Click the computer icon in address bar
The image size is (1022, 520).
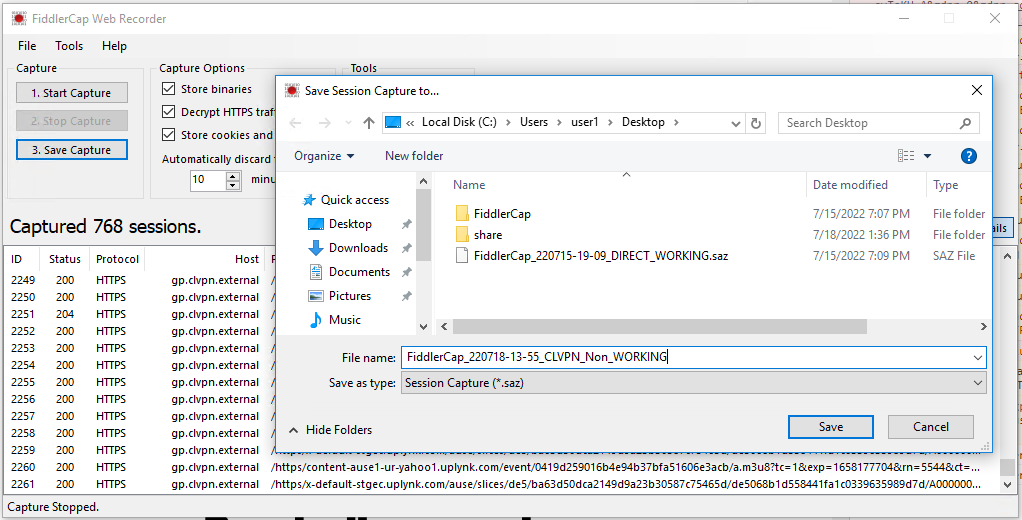(x=393, y=123)
